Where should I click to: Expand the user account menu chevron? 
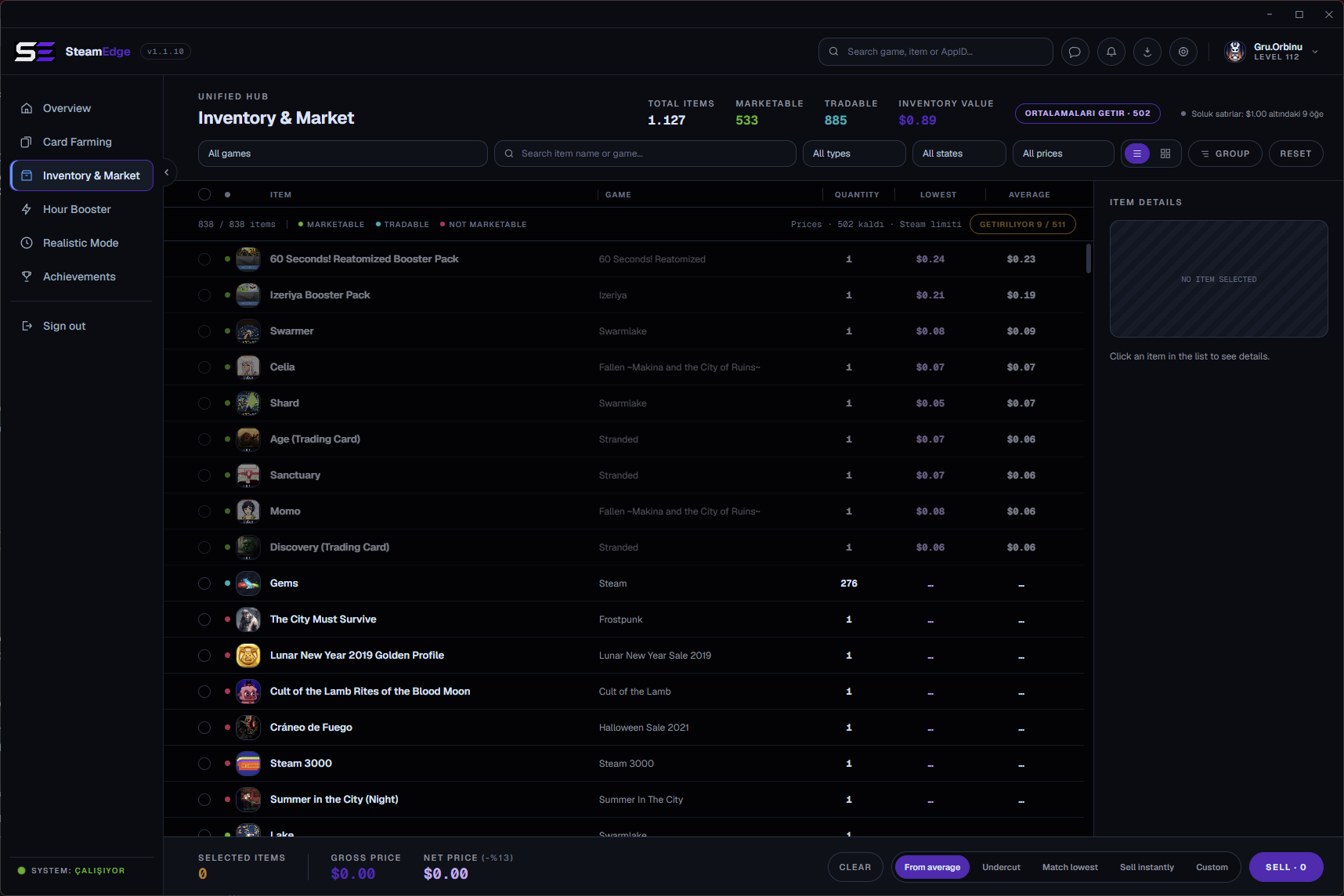1315,52
